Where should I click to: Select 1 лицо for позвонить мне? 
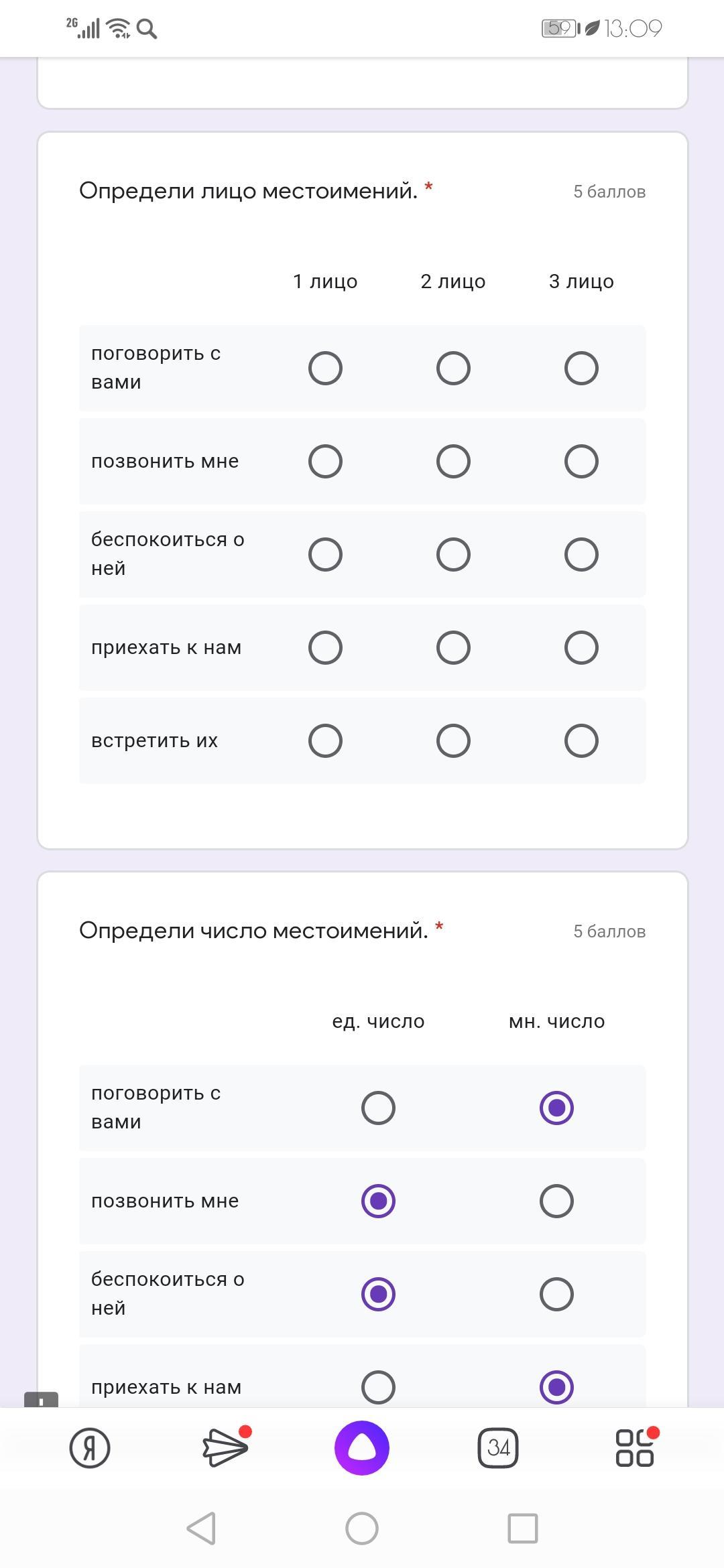click(325, 461)
